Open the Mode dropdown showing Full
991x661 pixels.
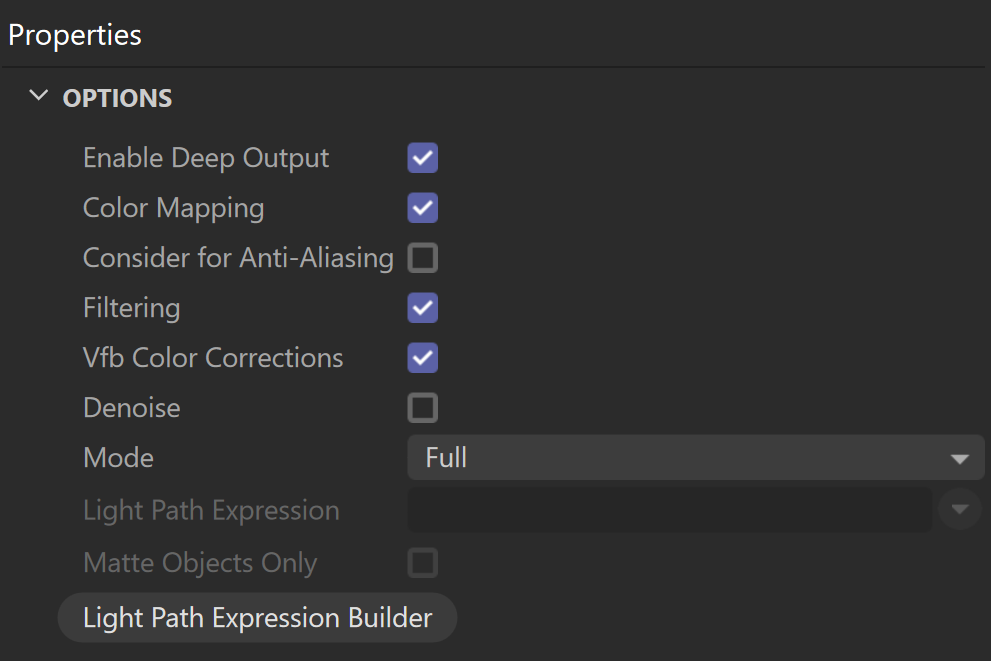click(x=696, y=458)
